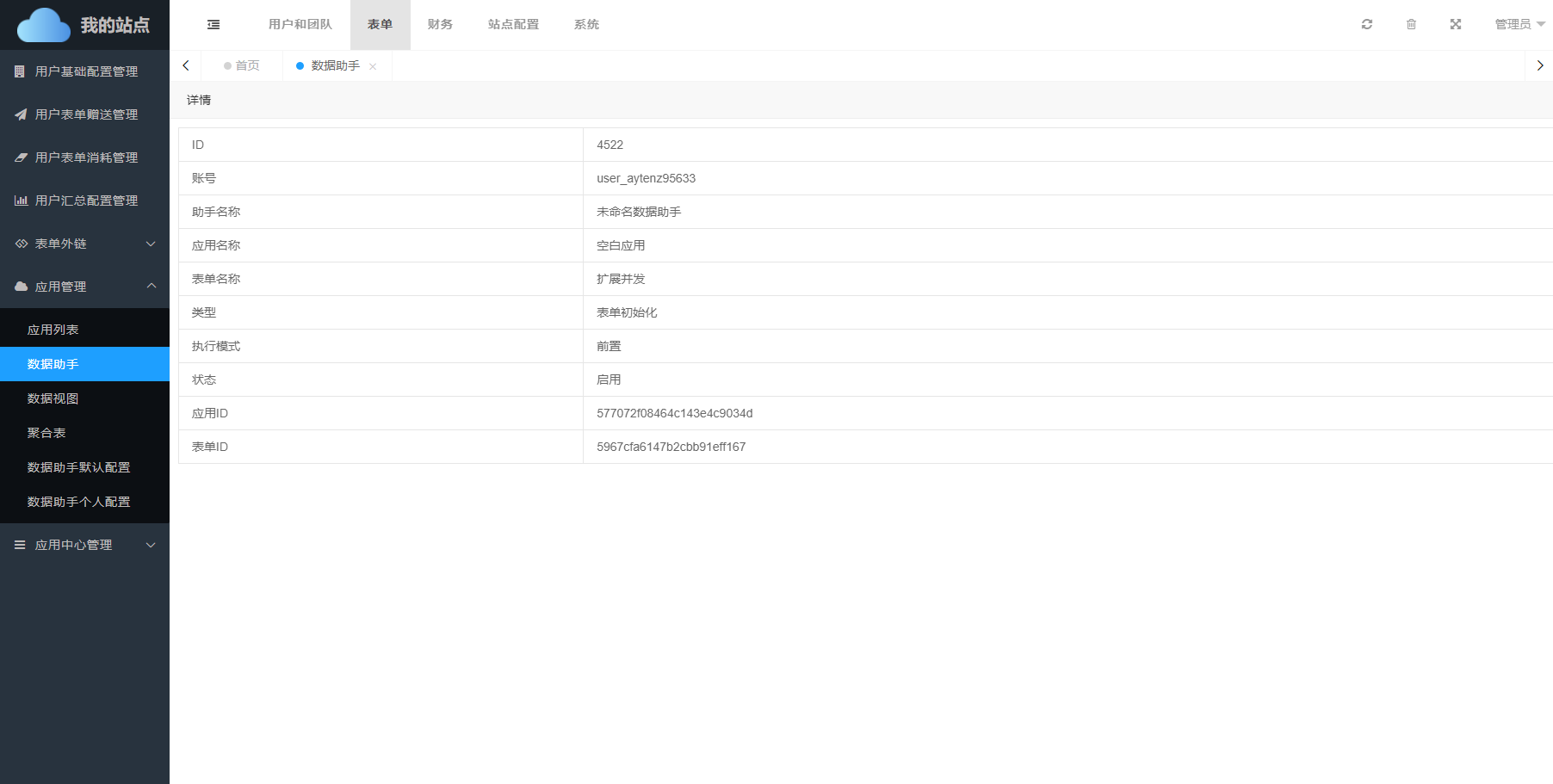Toggle fullscreen with the expand icon
The height and width of the screenshot is (784, 1553).
click(1455, 24)
